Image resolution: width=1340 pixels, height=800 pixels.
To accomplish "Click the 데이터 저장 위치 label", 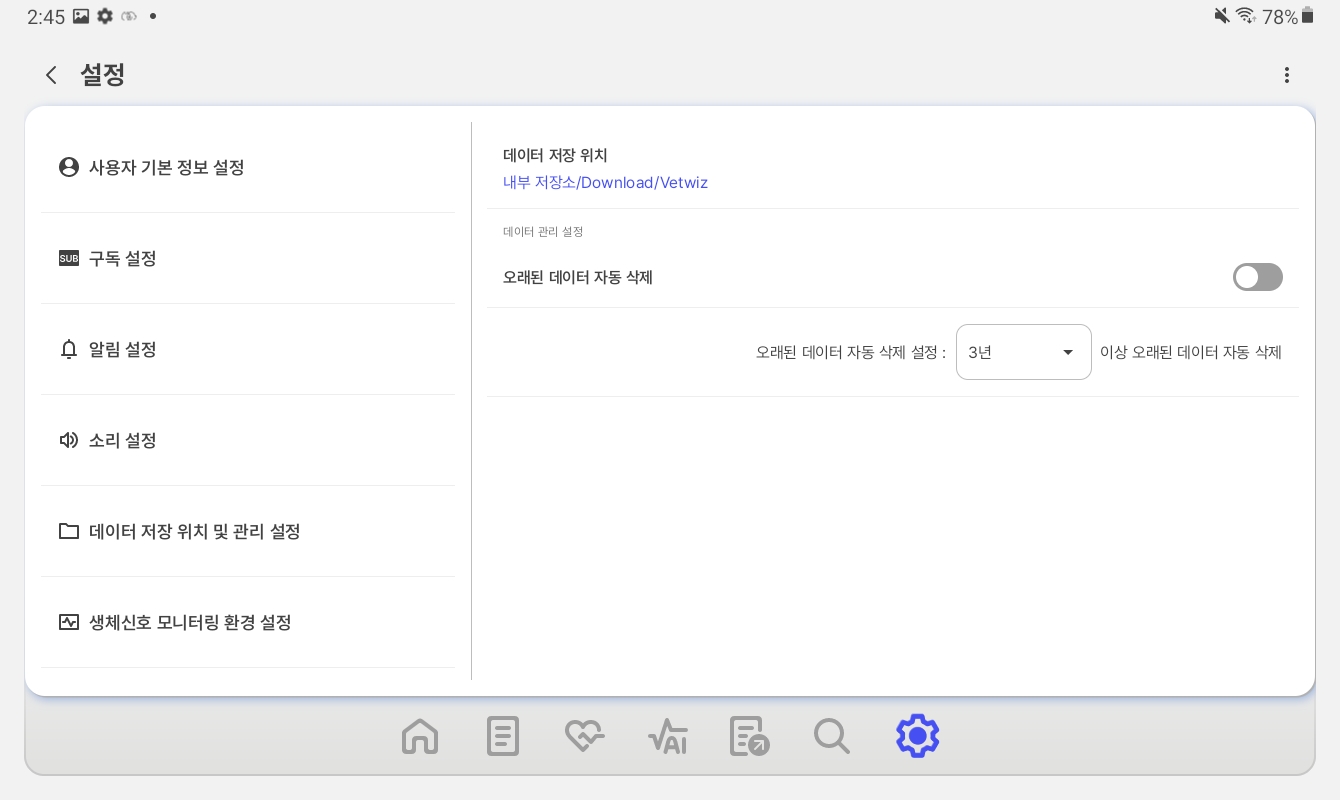I will tap(555, 155).
